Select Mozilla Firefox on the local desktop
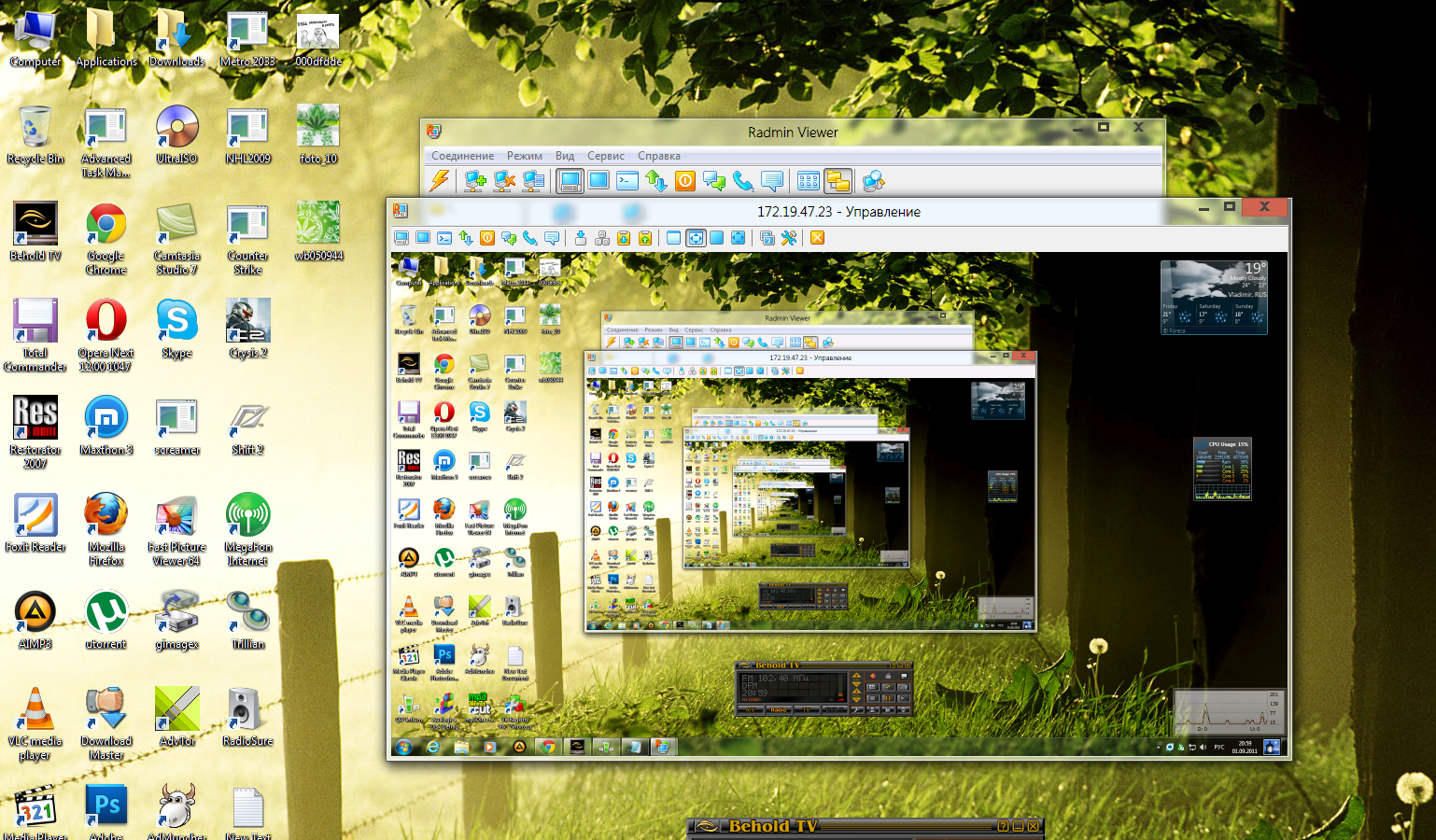Image resolution: width=1436 pixels, height=840 pixels. click(106, 531)
